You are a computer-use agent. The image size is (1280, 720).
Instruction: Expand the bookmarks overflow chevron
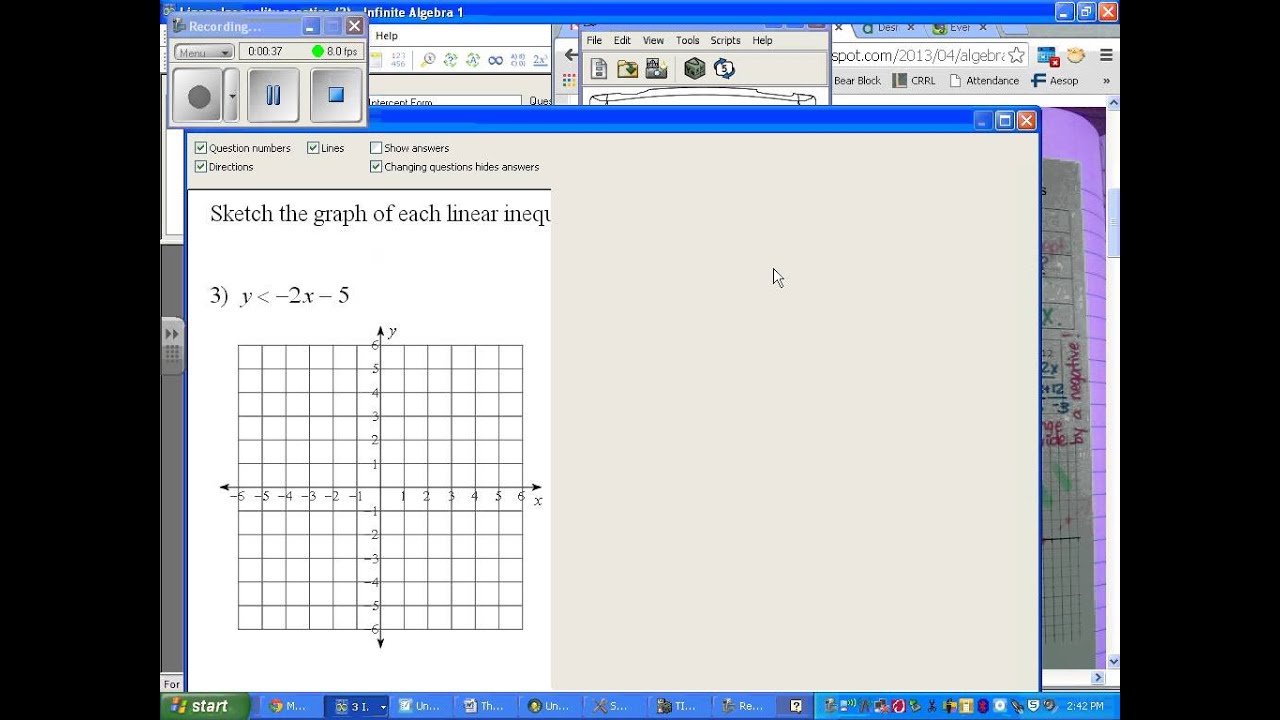1106,81
